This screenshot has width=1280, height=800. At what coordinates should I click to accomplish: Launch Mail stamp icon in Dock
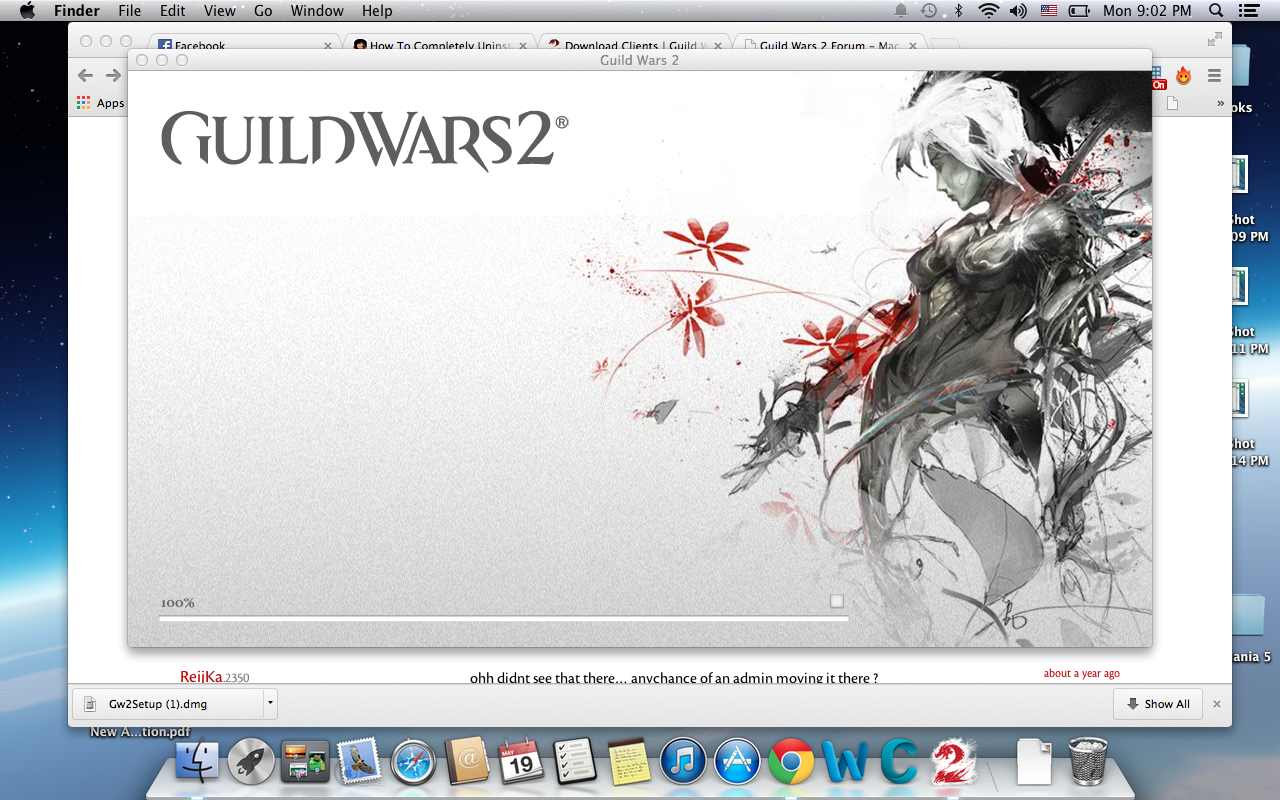pos(360,762)
